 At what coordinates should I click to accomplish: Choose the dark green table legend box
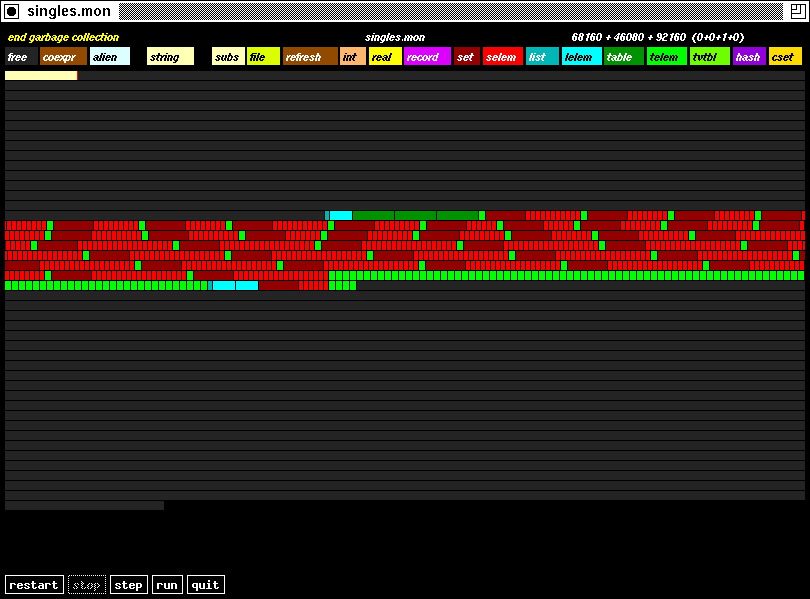click(x=623, y=57)
